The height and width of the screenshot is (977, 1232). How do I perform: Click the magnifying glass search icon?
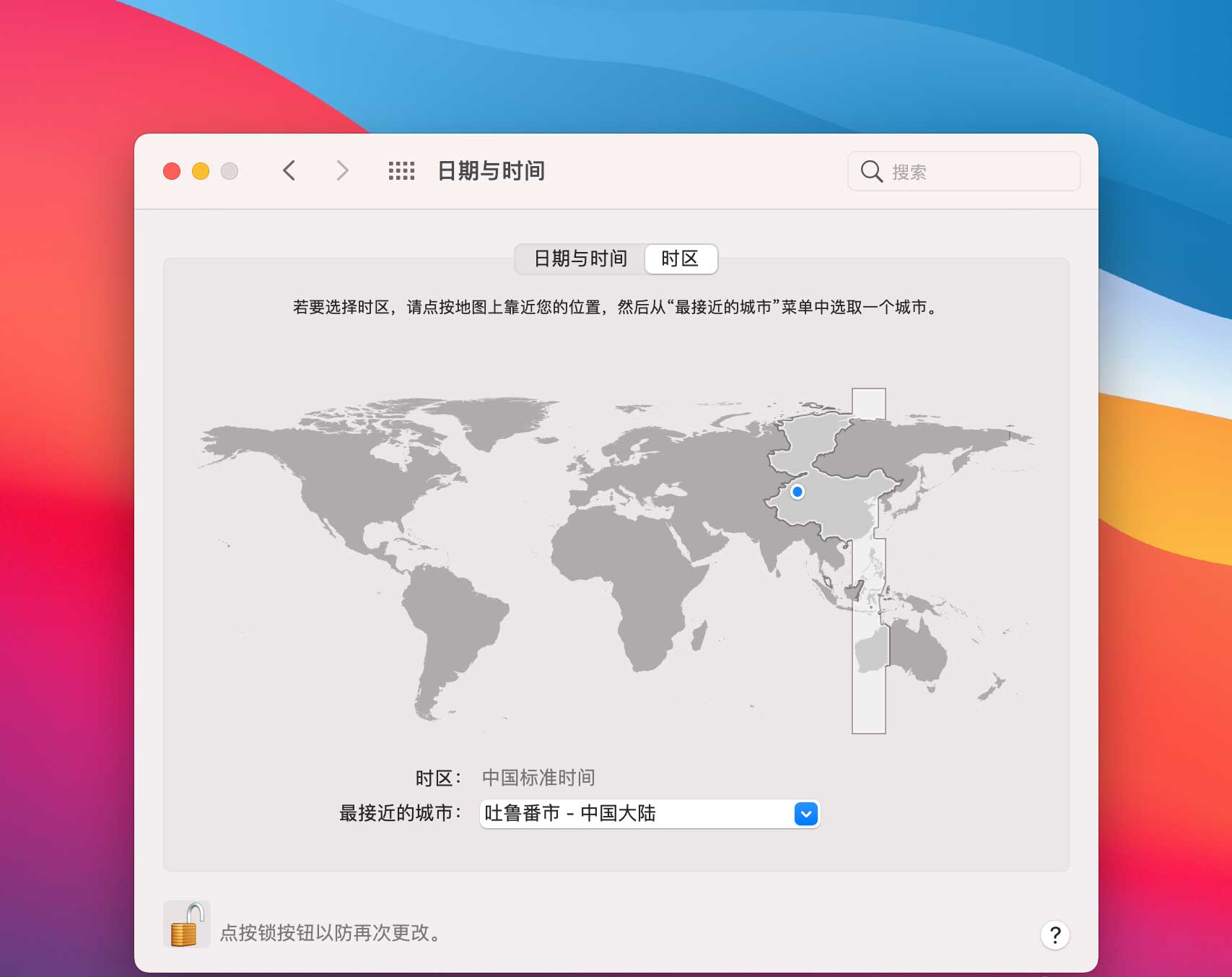871,171
